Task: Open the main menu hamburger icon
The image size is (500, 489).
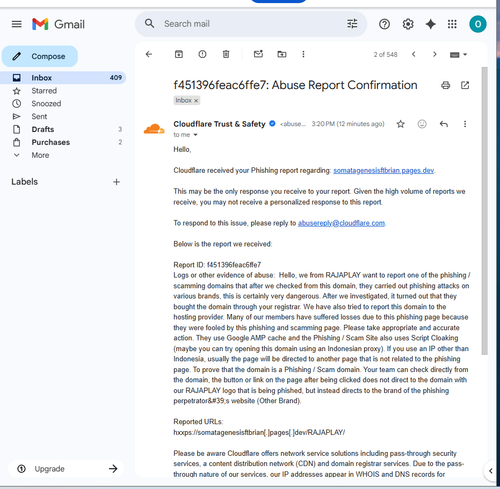Action: [x=17, y=24]
